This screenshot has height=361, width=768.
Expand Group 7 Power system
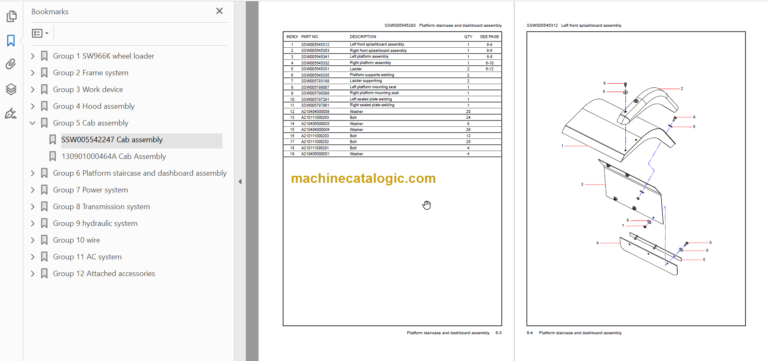(x=33, y=190)
